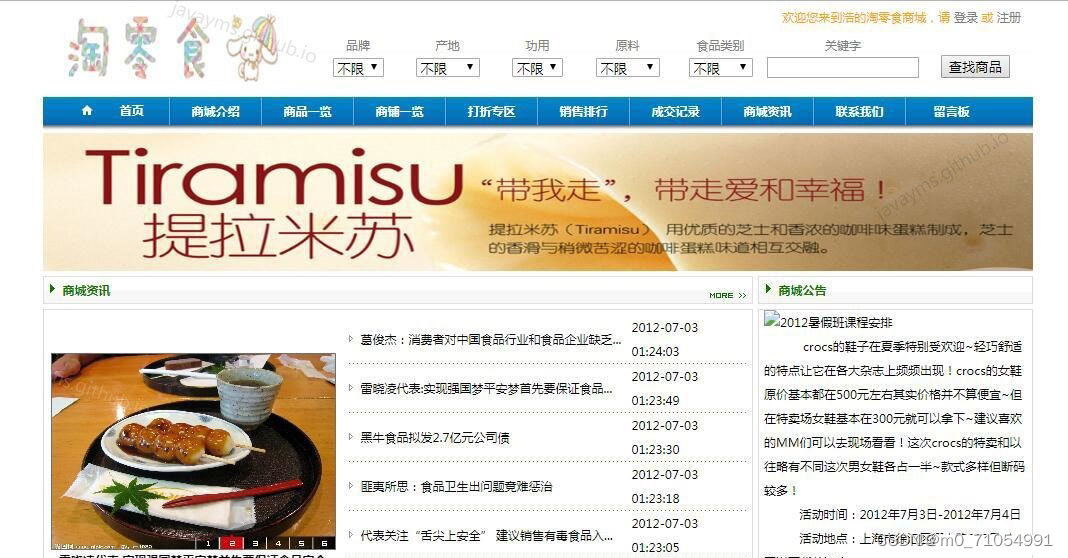Open the 打折专区 navigation item
This screenshot has width=1068, height=558.
pos(491,111)
